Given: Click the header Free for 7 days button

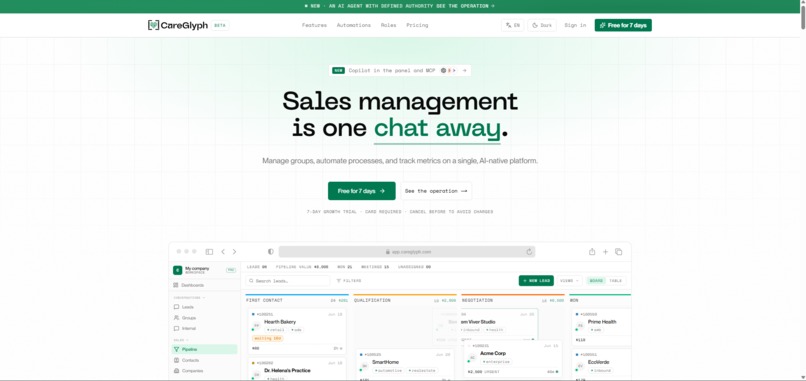Looking at the screenshot, I should coord(623,25).
